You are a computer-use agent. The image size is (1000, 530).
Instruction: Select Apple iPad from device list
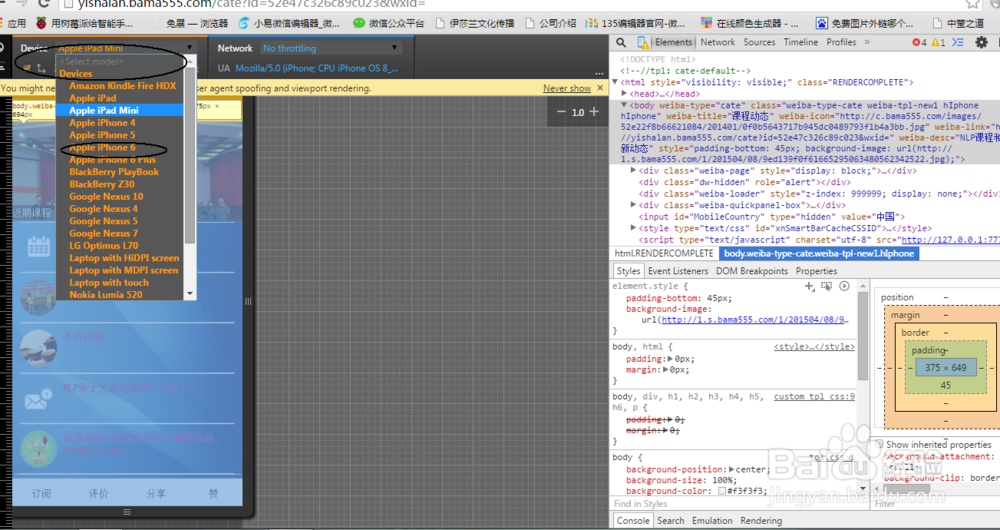(x=92, y=98)
